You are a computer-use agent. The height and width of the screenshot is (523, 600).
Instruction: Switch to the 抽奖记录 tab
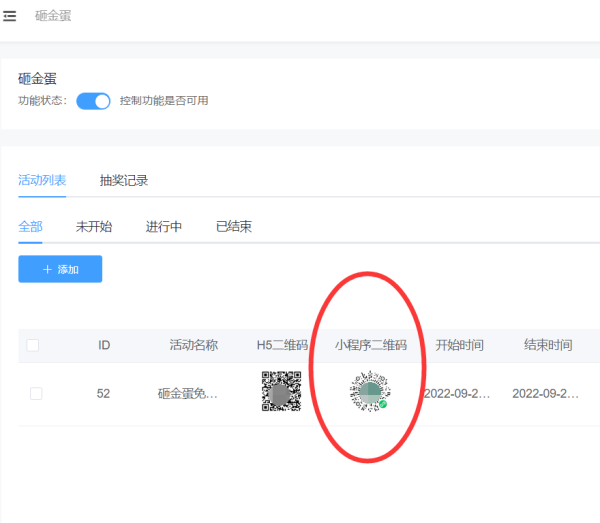click(x=124, y=180)
